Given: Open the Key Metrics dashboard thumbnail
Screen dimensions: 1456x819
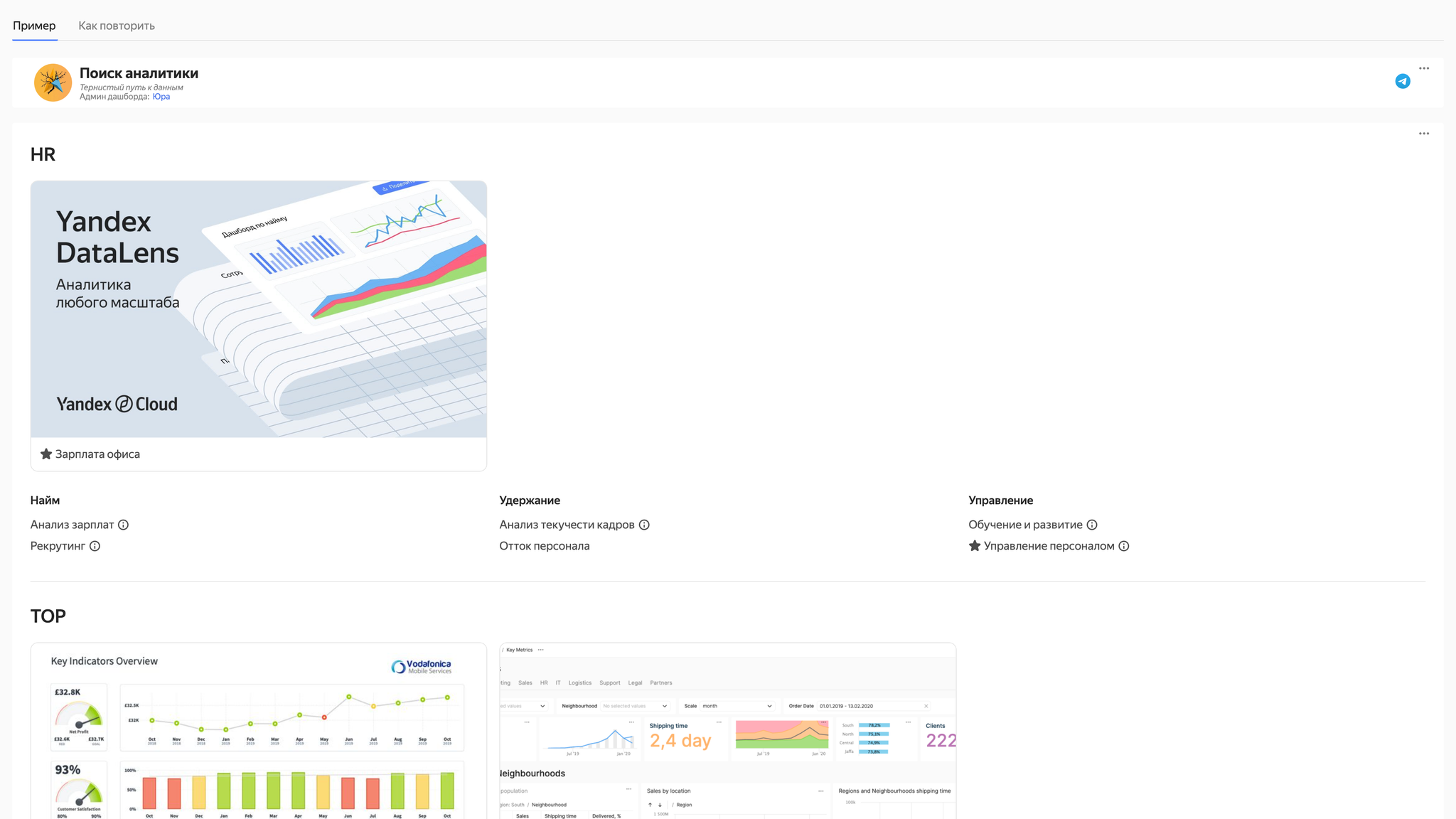Looking at the screenshot, I should tap(728, 731).
